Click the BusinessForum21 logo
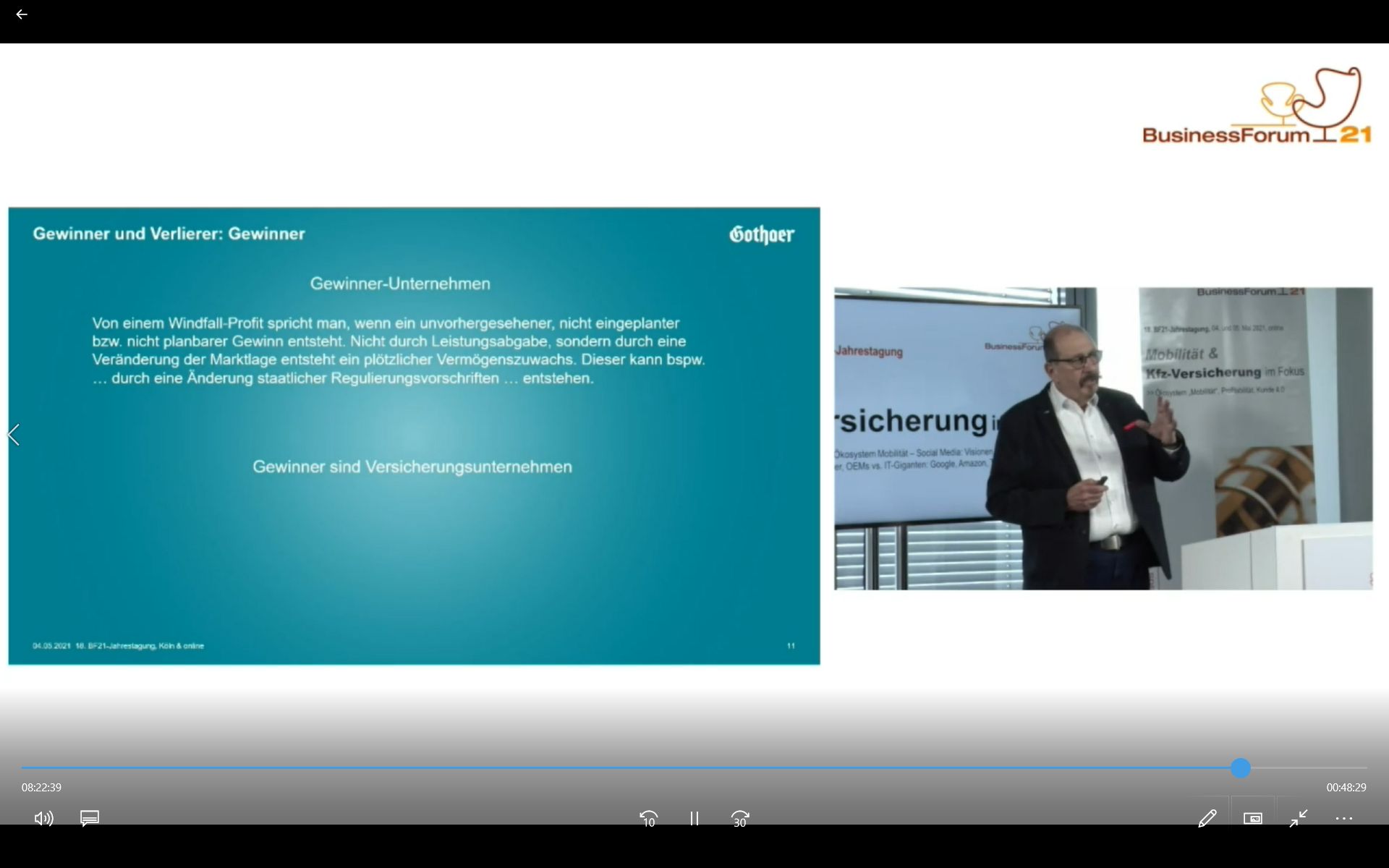Image resolution: width=1389 pixels, height=868 pixels. click(1257, 107)
